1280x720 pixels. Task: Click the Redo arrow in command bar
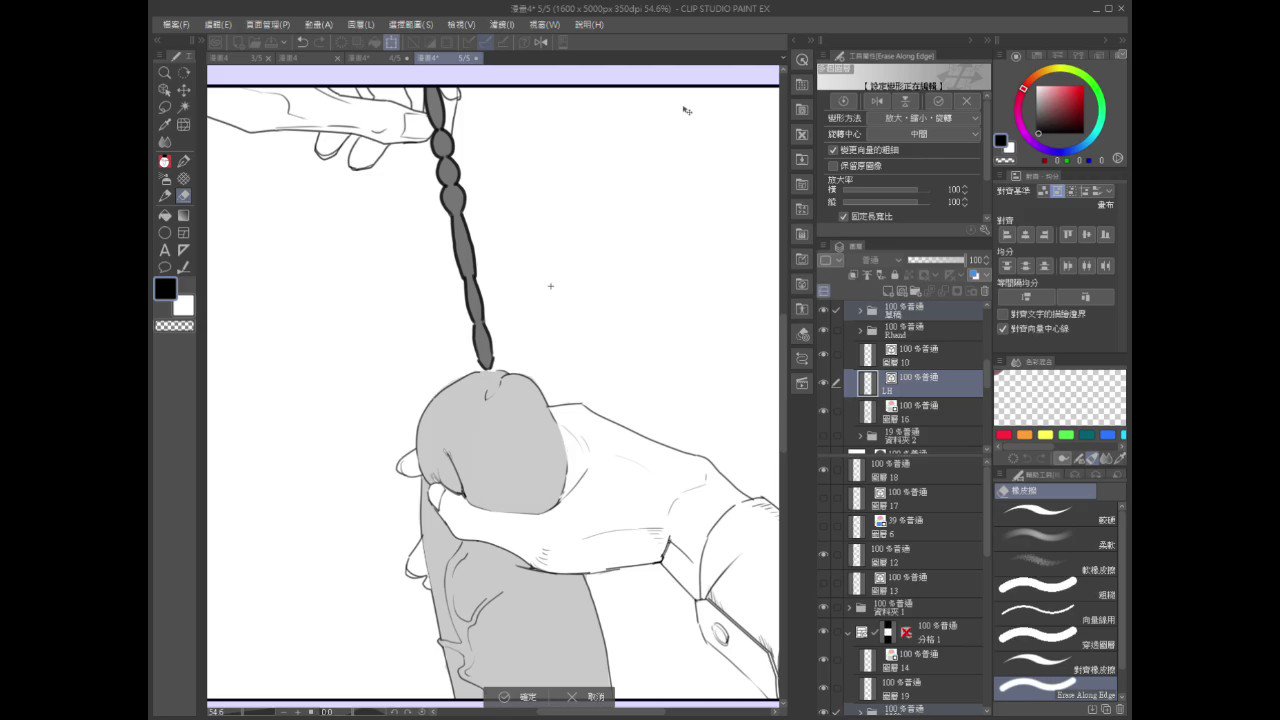319,42
